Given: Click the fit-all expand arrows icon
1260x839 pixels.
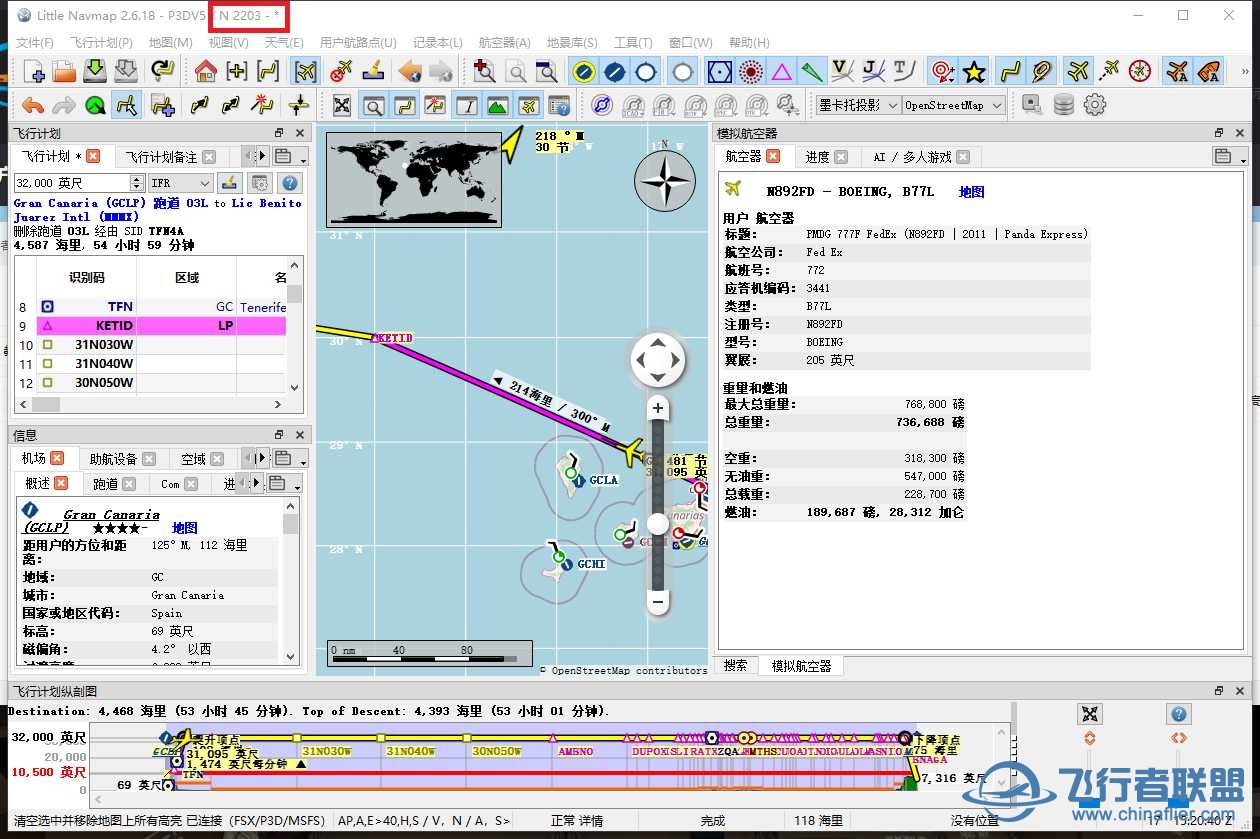Looking at the screenshot, I should (342, 105).
